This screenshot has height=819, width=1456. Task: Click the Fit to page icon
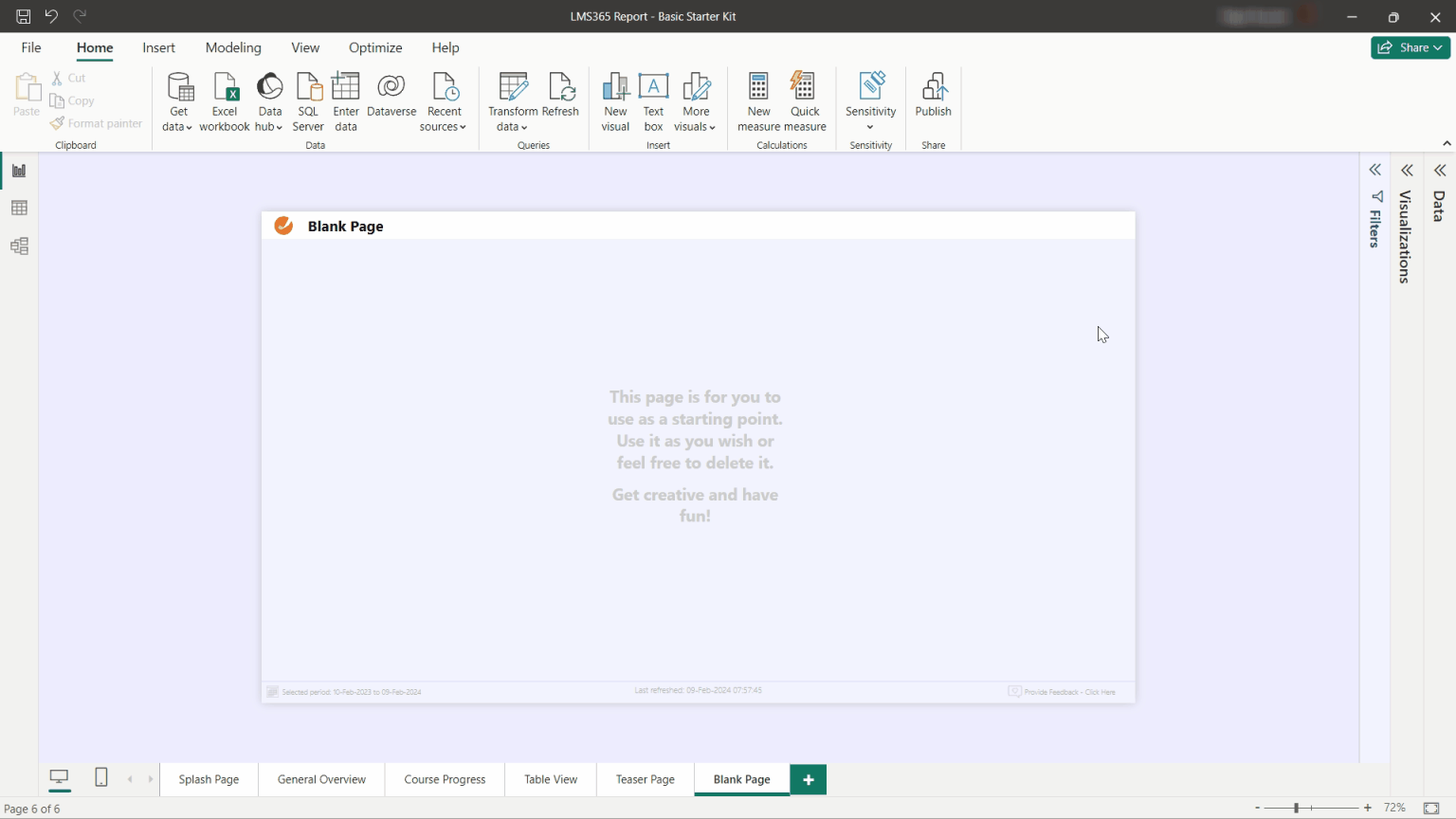1431,808
